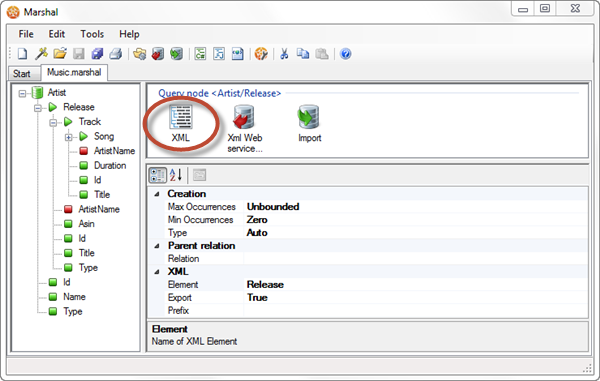Image resolution: width=600 pixels, height=381 pixels.
Task: Select the Asin field under Release
Action: 86,224
